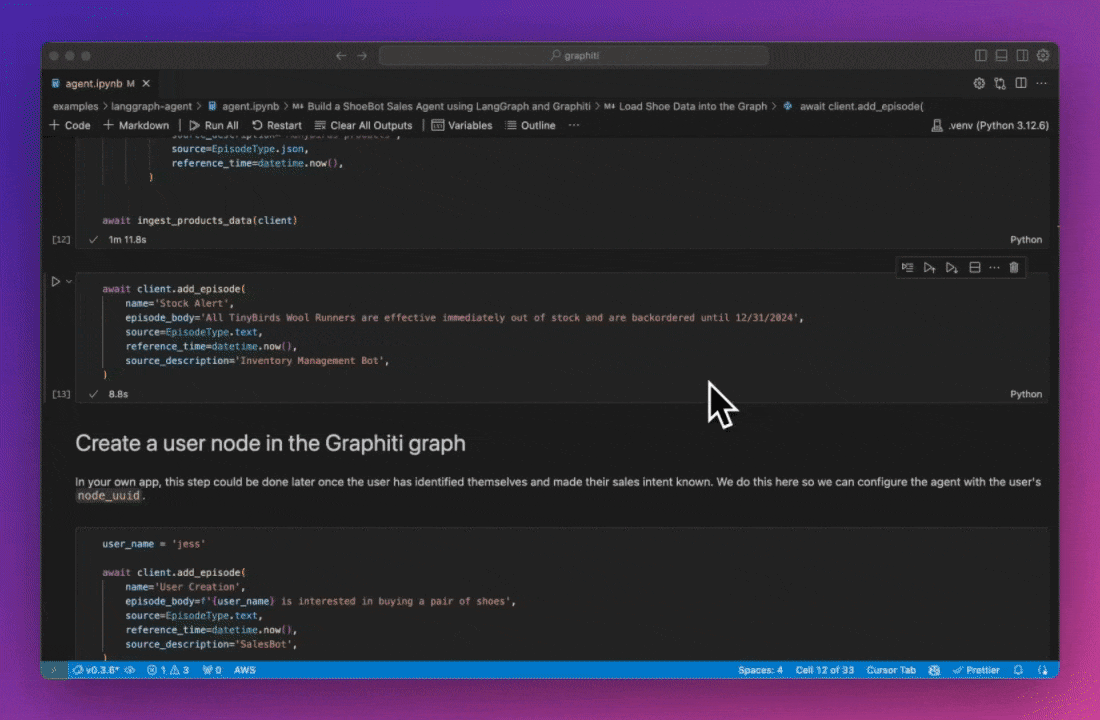Switch to the agent.ipynb tab
This screenshot has width=1100, height=720.
click(95, 83)
